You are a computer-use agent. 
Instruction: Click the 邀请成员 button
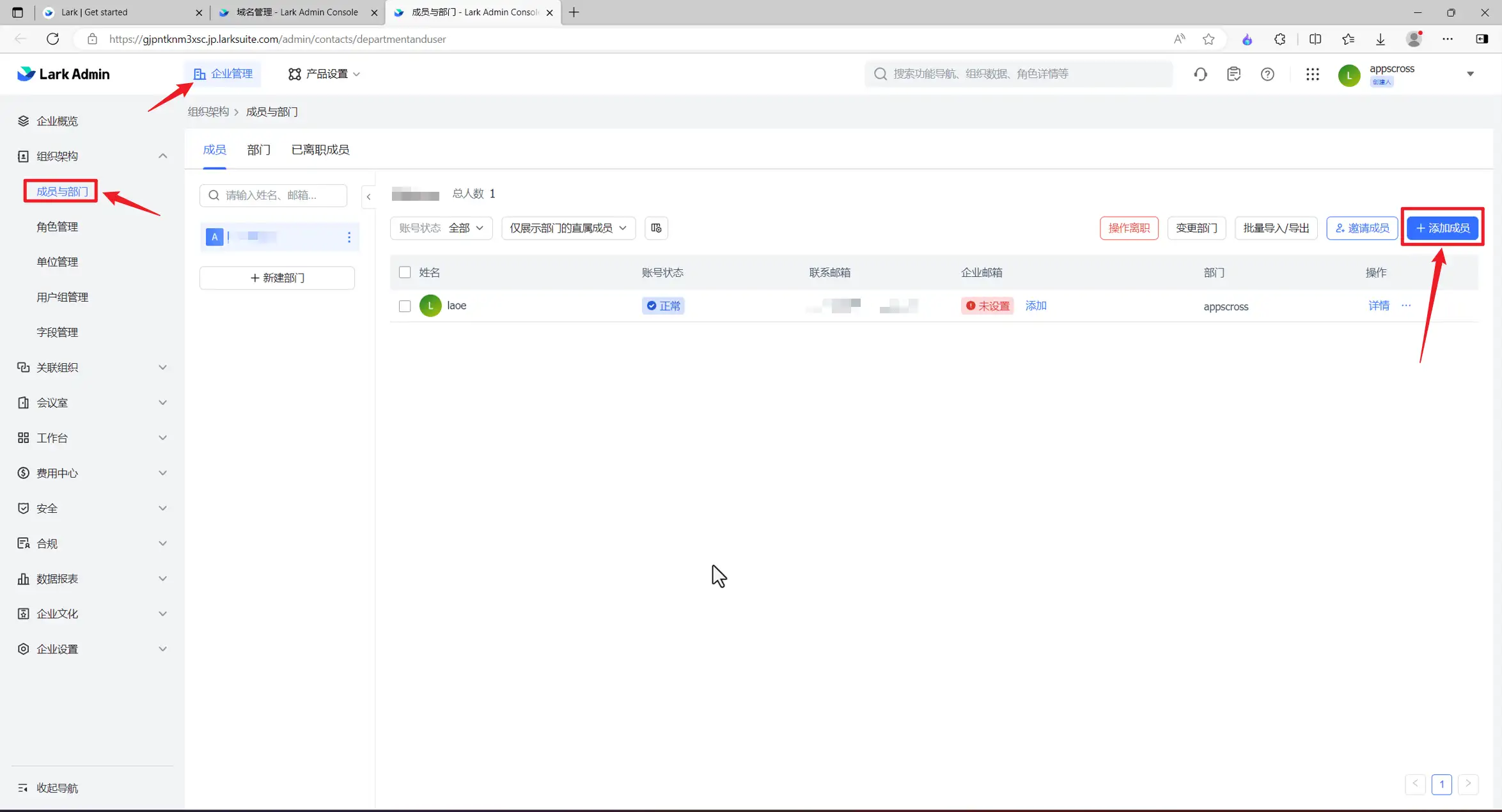[x=1362, y=228]
